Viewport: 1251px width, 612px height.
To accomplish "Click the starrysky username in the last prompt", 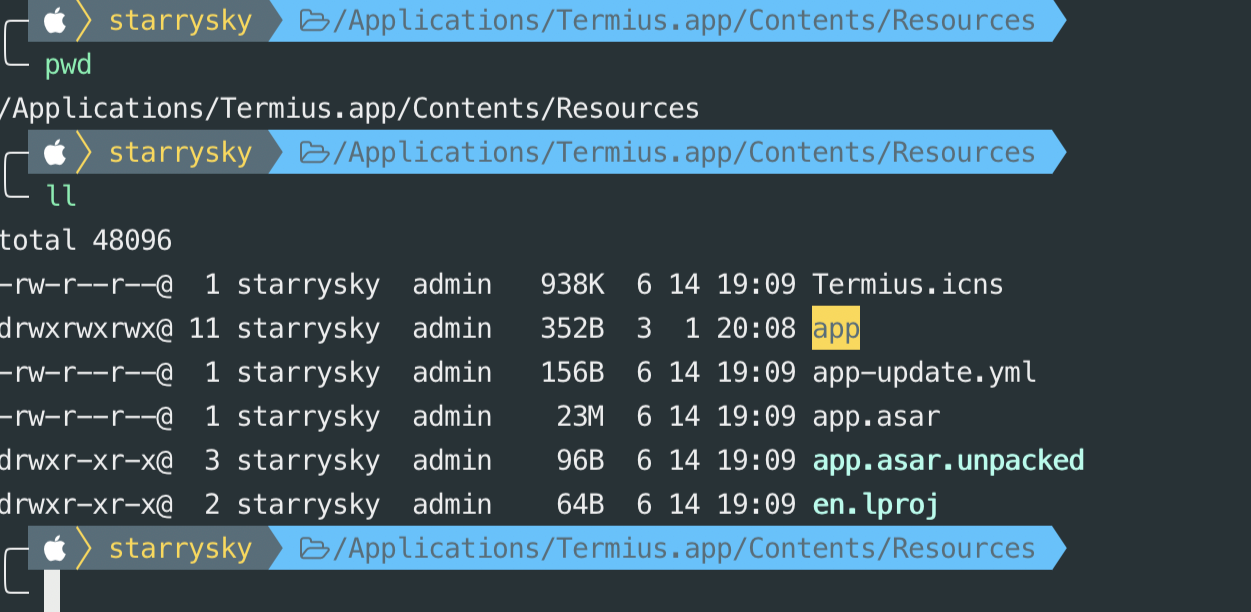I will (180, 549).
